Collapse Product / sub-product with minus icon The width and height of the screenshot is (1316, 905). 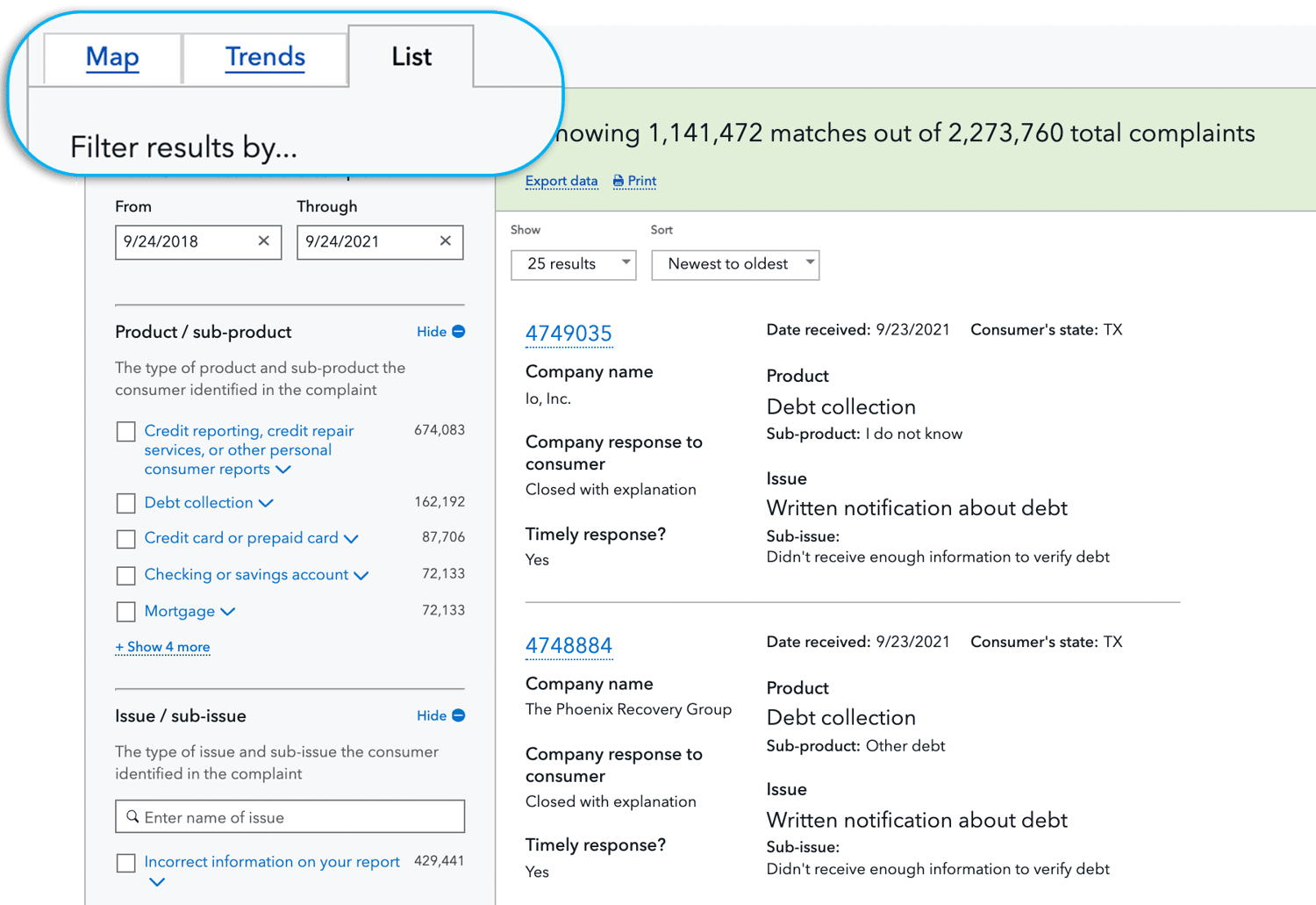(458, 332)
